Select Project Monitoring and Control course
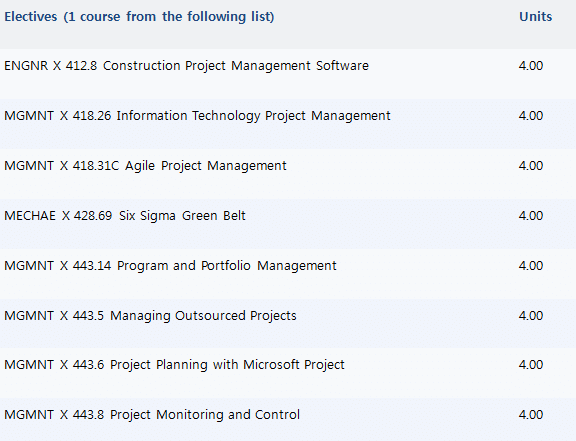 [152, 415]
